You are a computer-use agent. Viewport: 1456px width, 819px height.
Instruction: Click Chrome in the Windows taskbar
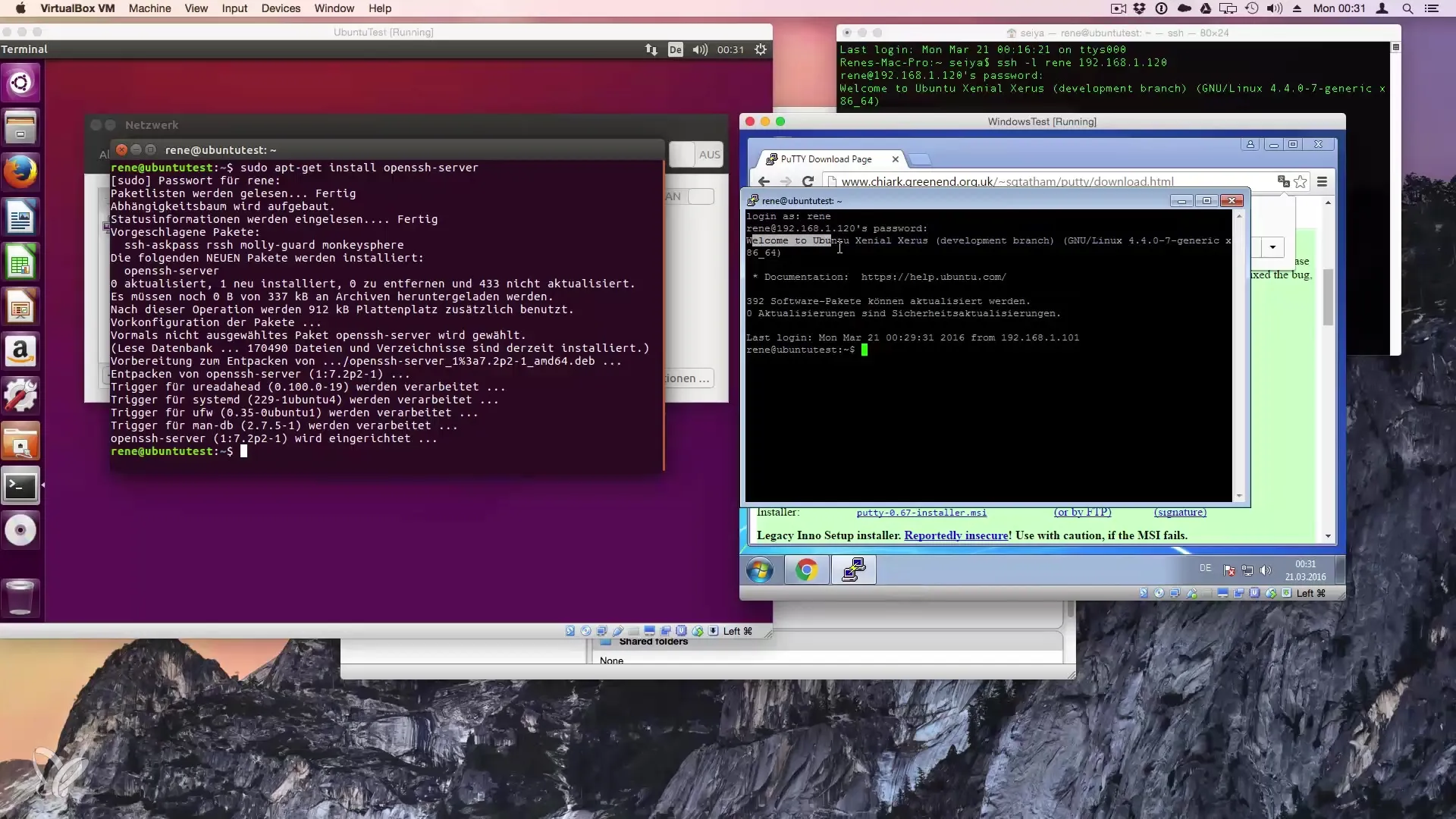807,570
